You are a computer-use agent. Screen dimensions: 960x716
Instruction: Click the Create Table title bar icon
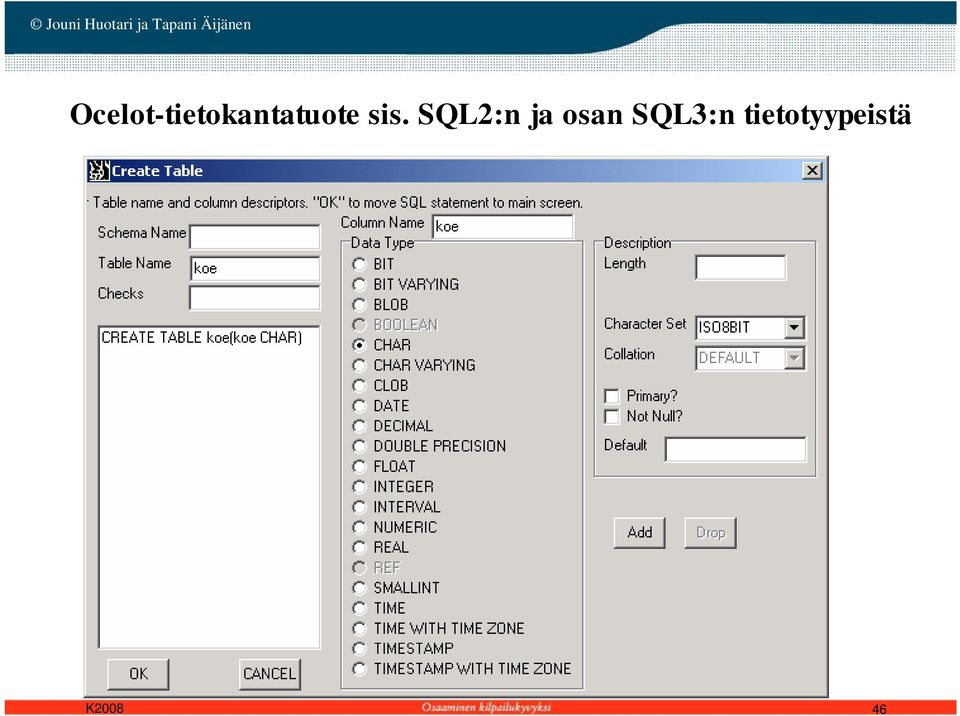click(99, 171)
